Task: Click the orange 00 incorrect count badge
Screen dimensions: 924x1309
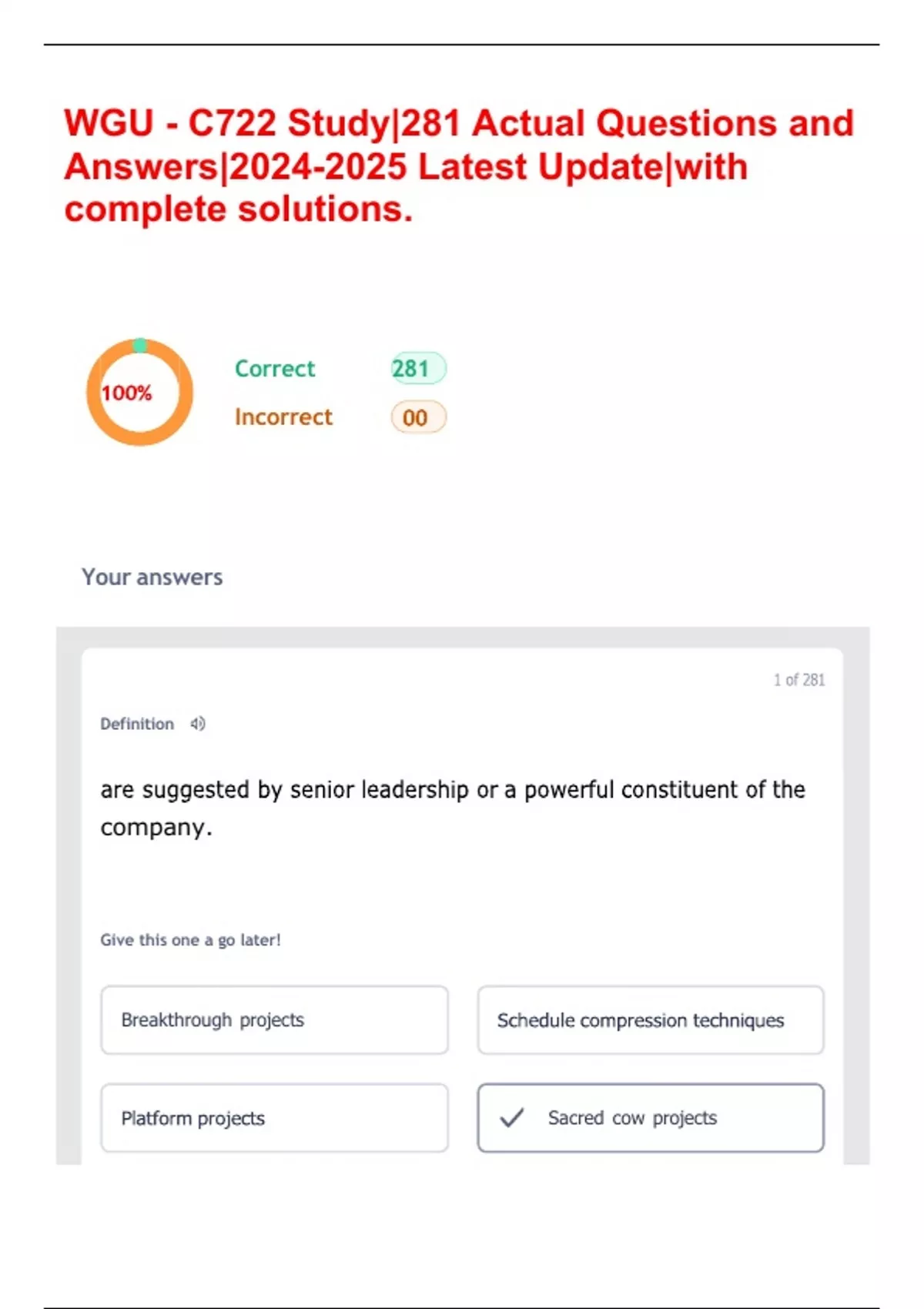Action: 418,417
